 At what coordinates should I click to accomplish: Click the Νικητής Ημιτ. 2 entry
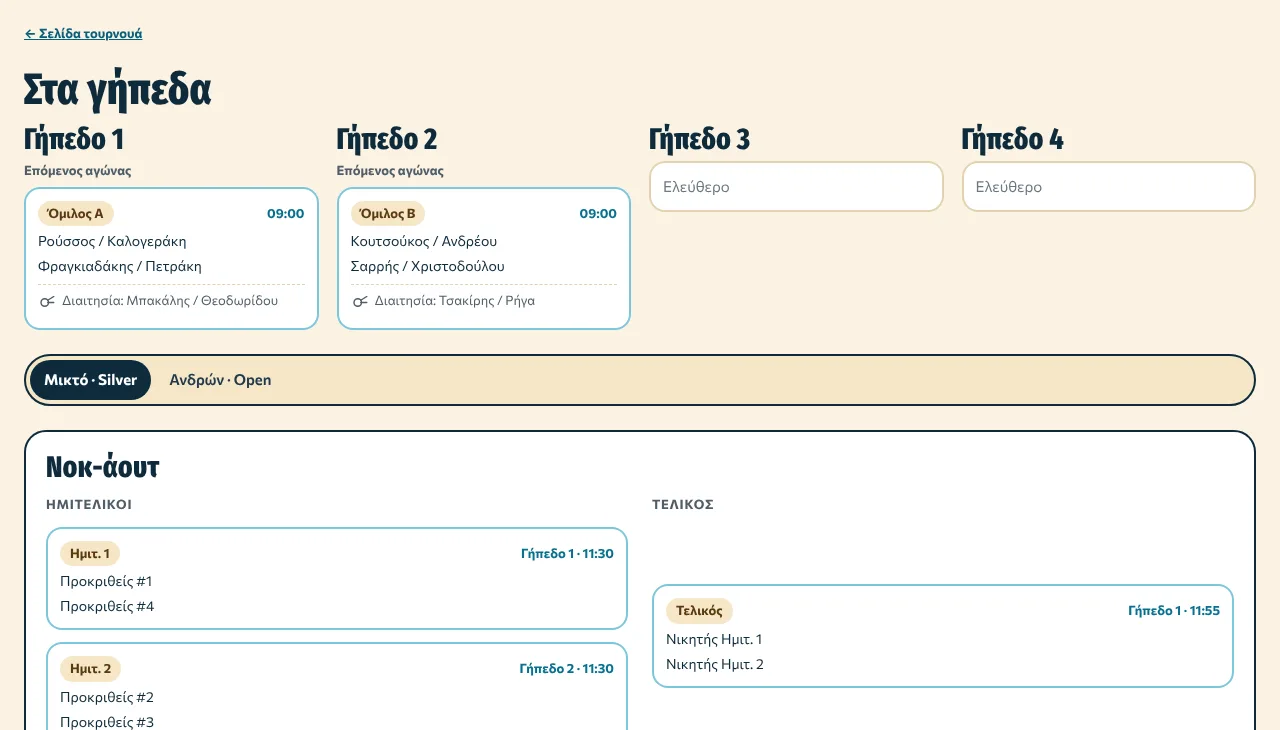pyautogui.click(x=715, y=664)
